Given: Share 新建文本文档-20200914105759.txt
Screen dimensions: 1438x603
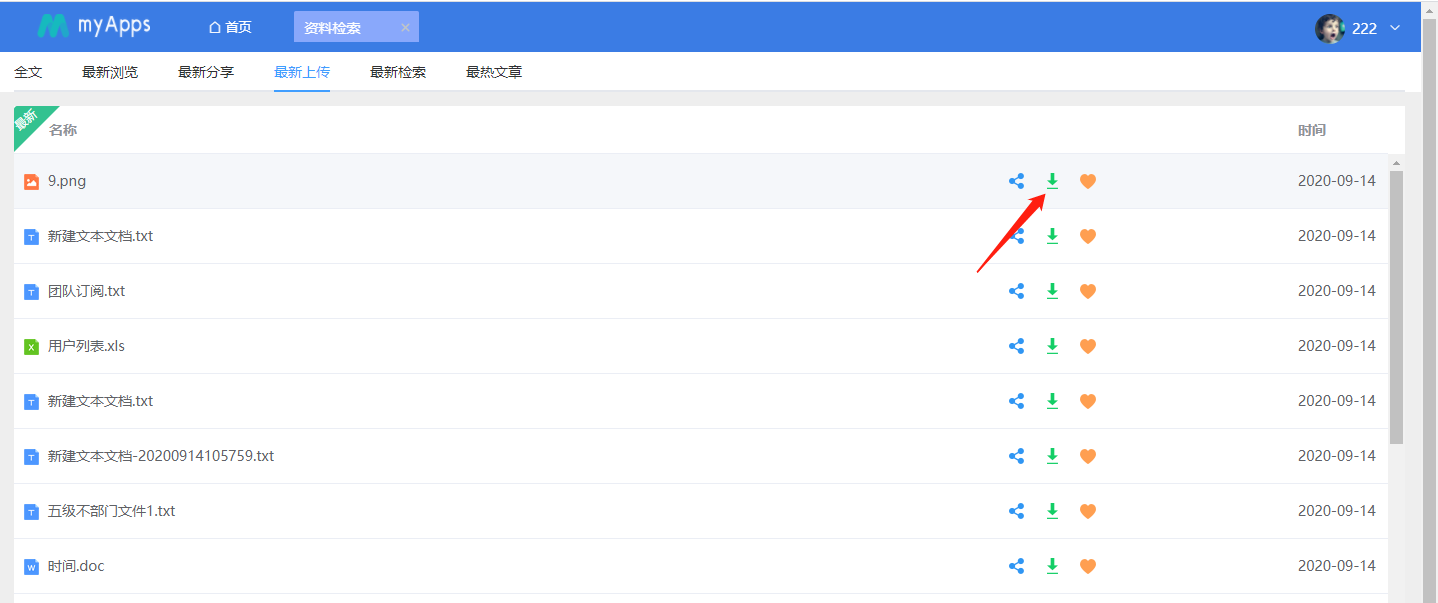Looking at the screenshot, I should pyautogui.click(x=1016, y=456).
